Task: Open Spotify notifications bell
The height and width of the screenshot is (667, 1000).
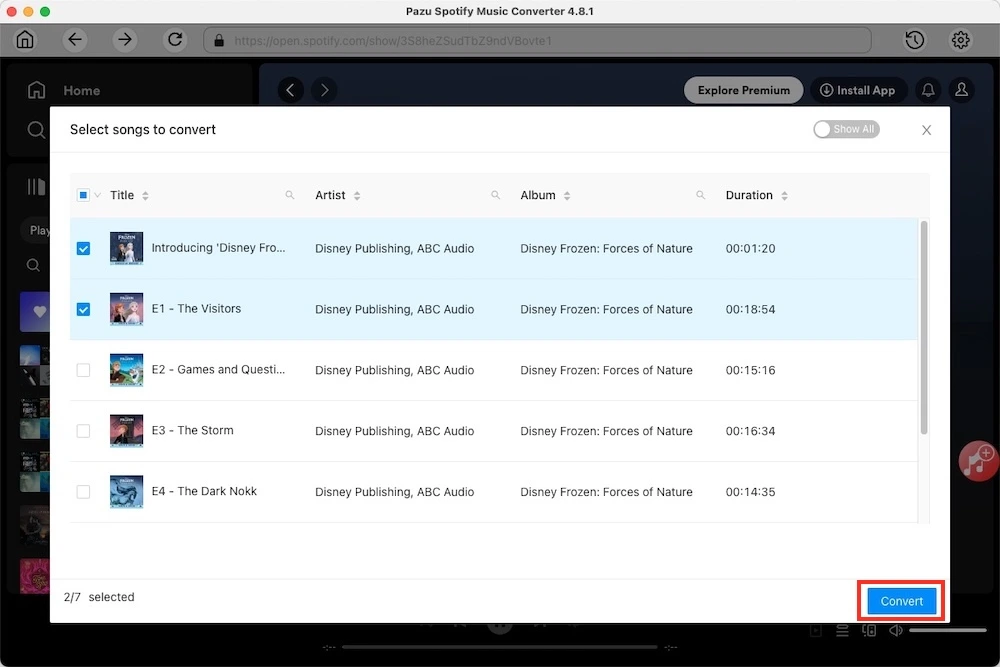Action: coord(927,90)
